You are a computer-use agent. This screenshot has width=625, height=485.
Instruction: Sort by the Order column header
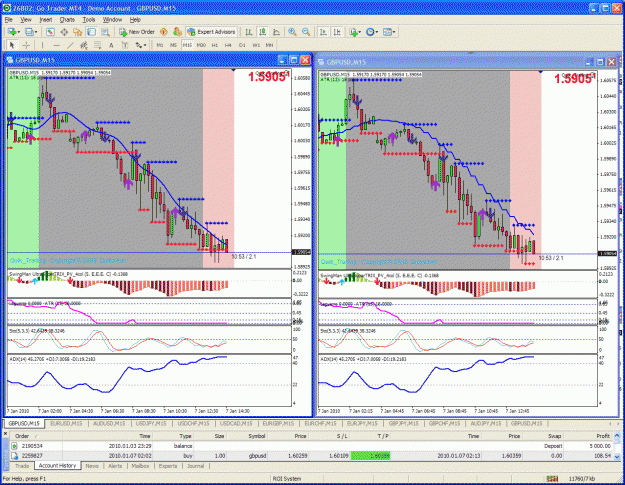point(36,436)
